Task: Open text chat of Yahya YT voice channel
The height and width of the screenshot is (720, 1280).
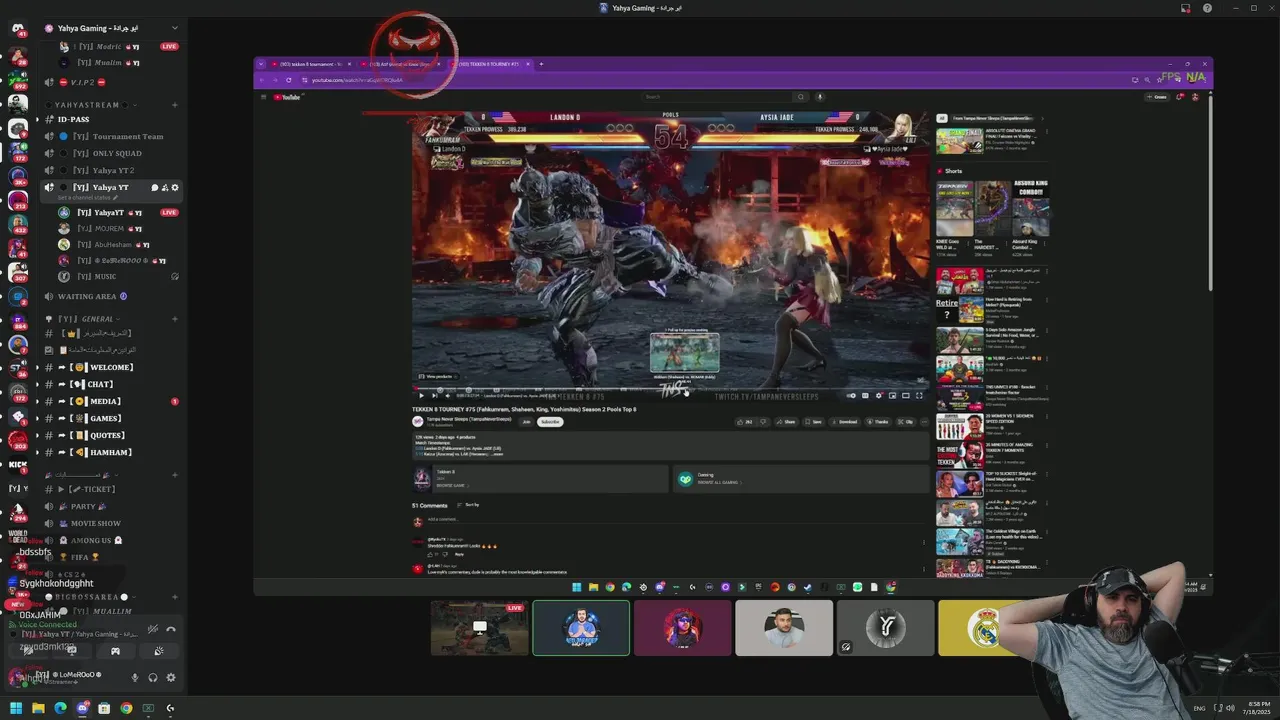Action: (x=155, y=187)
